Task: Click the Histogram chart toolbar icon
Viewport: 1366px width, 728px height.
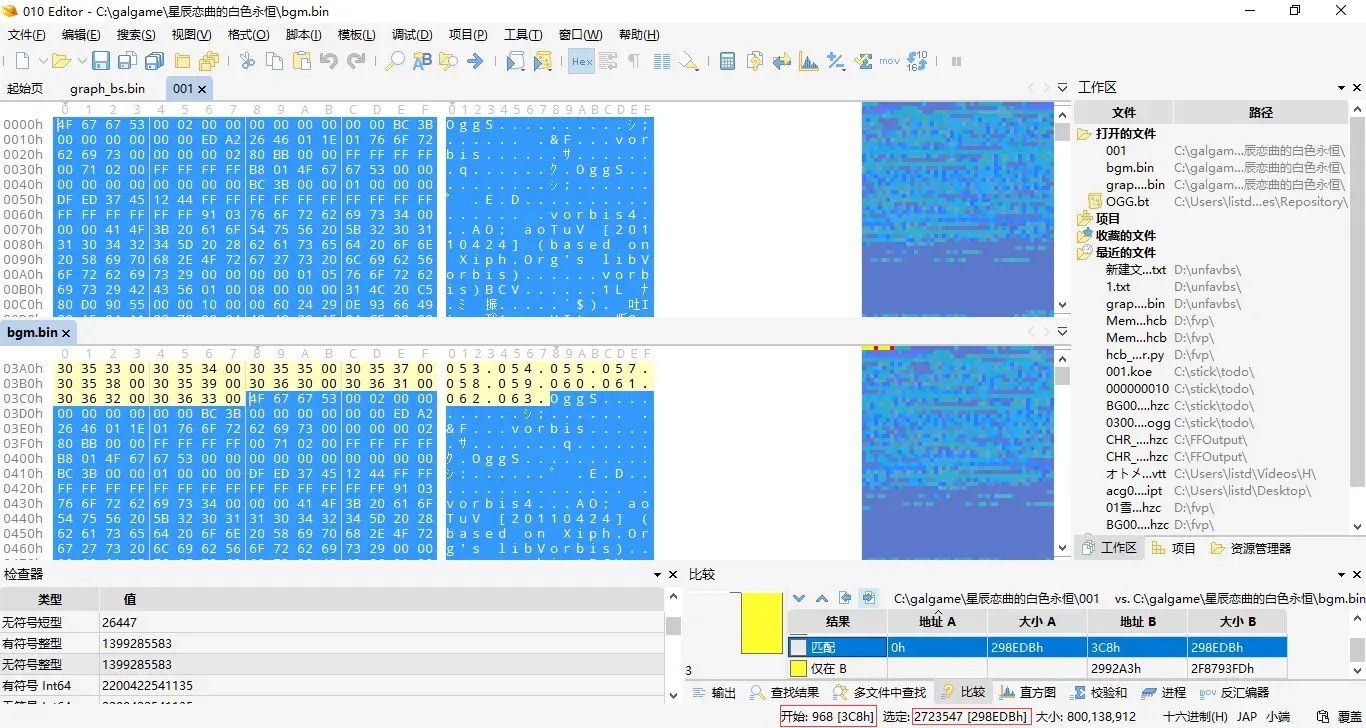Action: pos(809,61)
